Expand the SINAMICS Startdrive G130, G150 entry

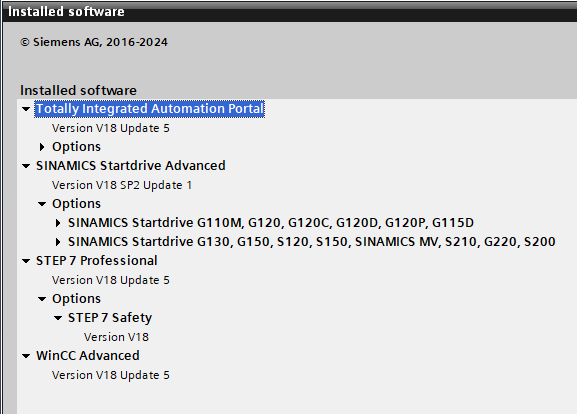58,242
